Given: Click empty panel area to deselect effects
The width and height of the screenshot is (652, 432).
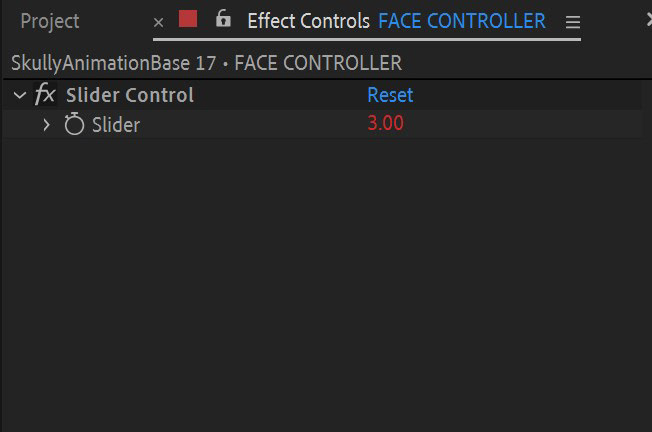Looking at the screenshot, I should [x=326, y=283].
